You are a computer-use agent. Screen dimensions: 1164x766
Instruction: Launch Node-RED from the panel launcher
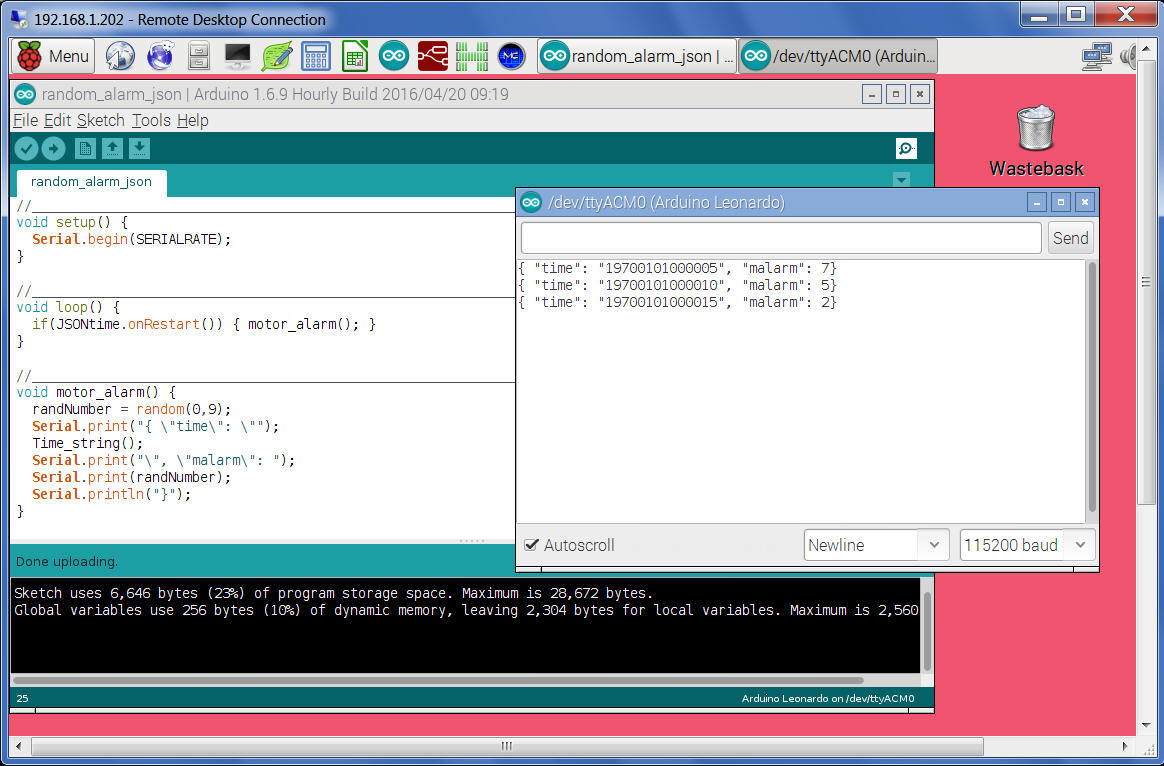pos(433,56)
